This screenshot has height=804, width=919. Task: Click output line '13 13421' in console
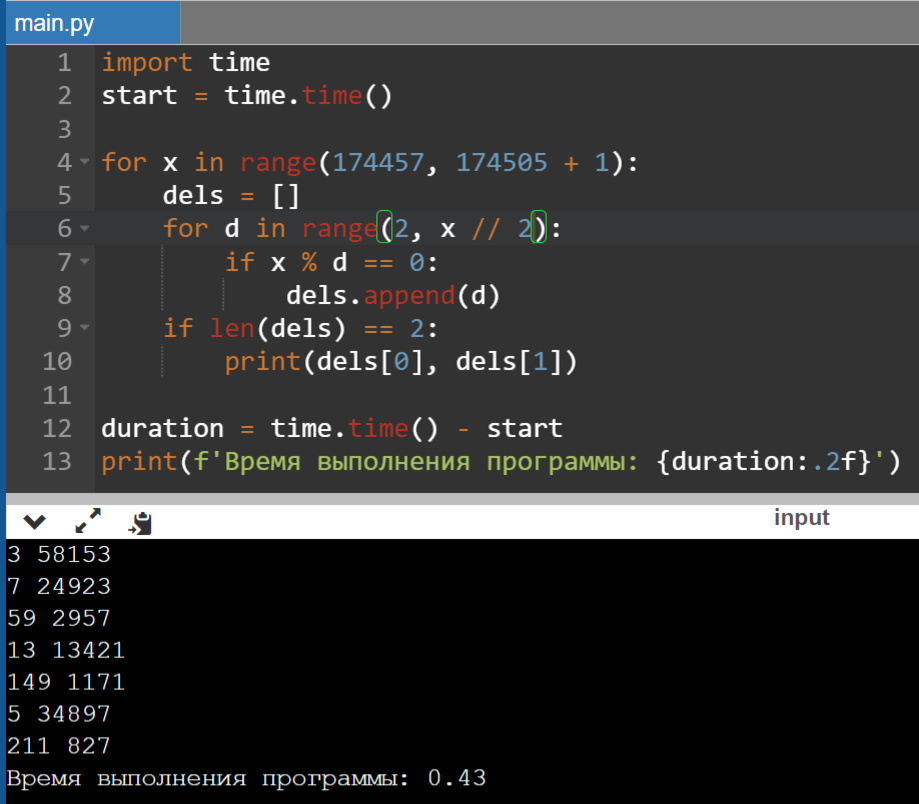coord(66,650)
